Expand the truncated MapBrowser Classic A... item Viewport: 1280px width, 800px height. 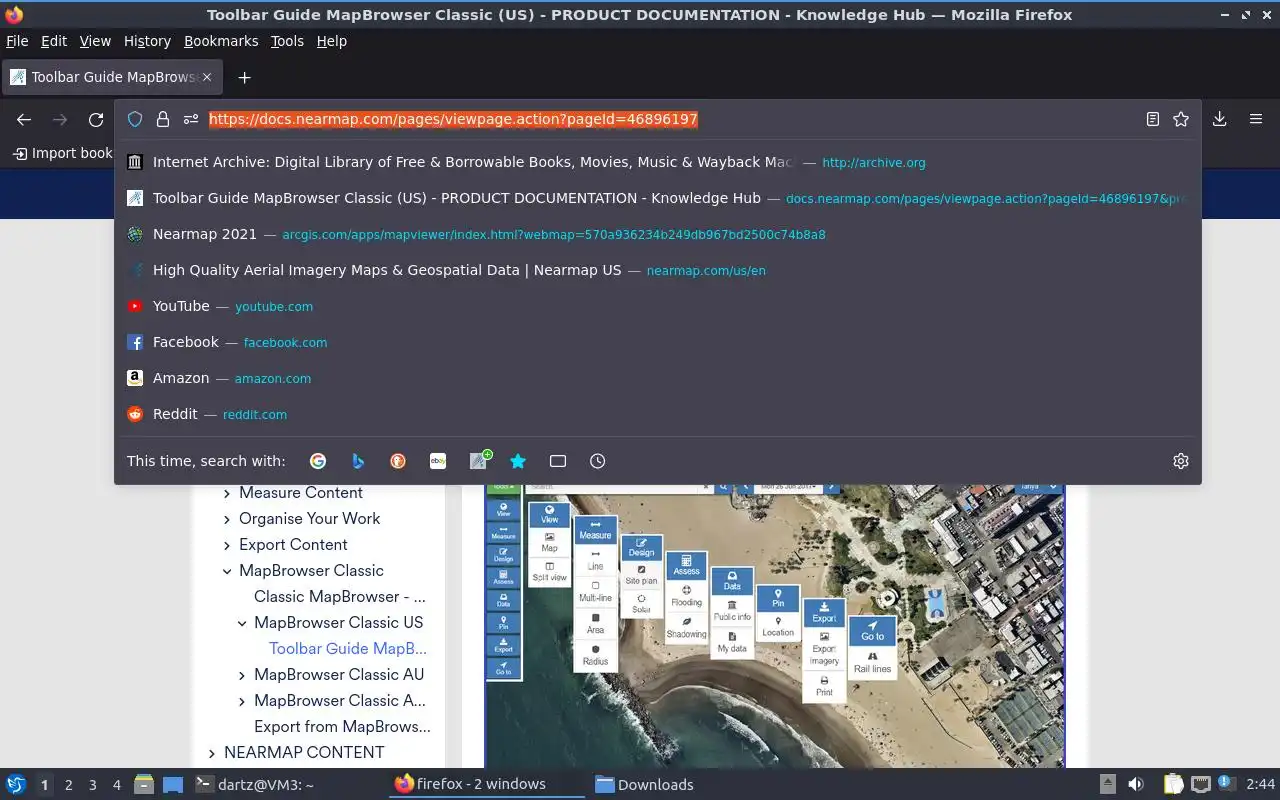tap(242, 701)
